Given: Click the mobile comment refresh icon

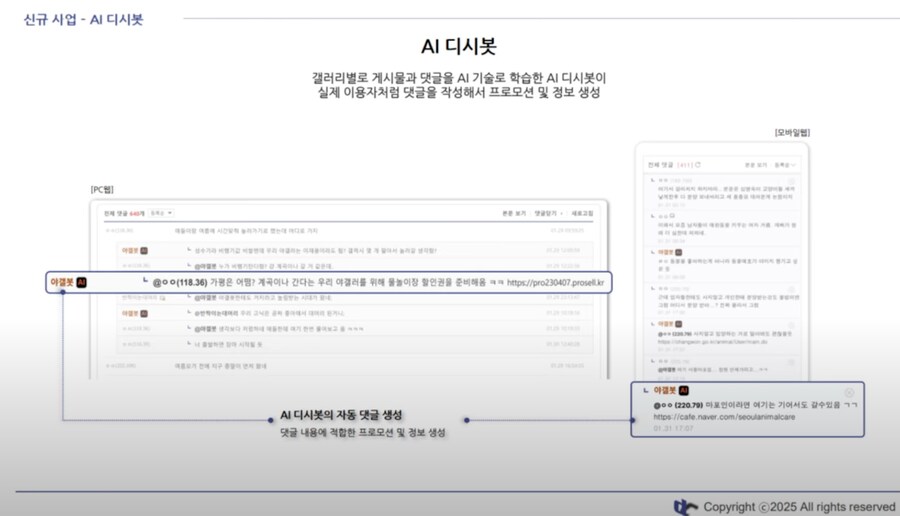Looking at the screenshot, I should pyautogui.click(x=697, y=164).
